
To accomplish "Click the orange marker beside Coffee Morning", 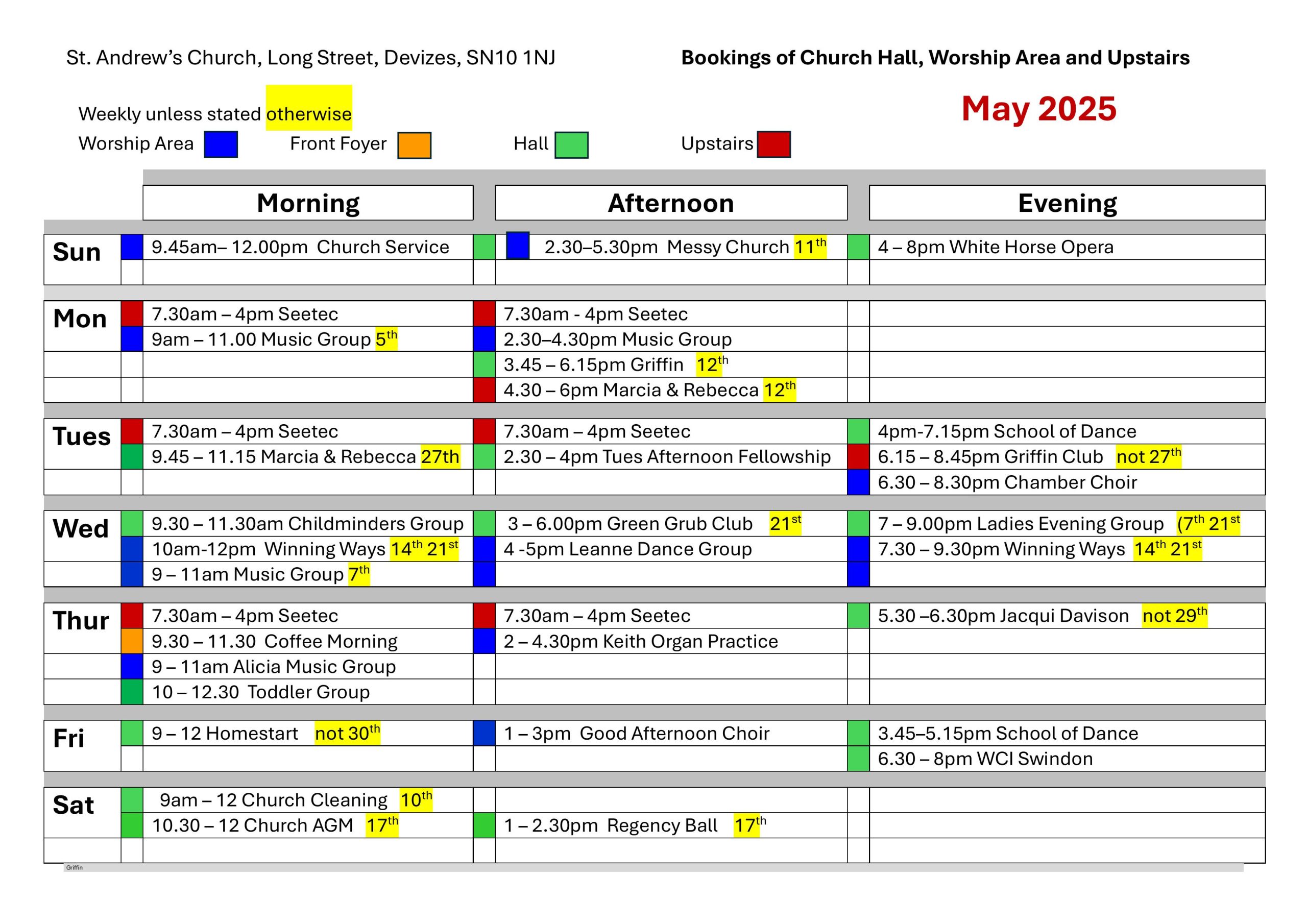I will pyautogui.click(x=132, y=641).
